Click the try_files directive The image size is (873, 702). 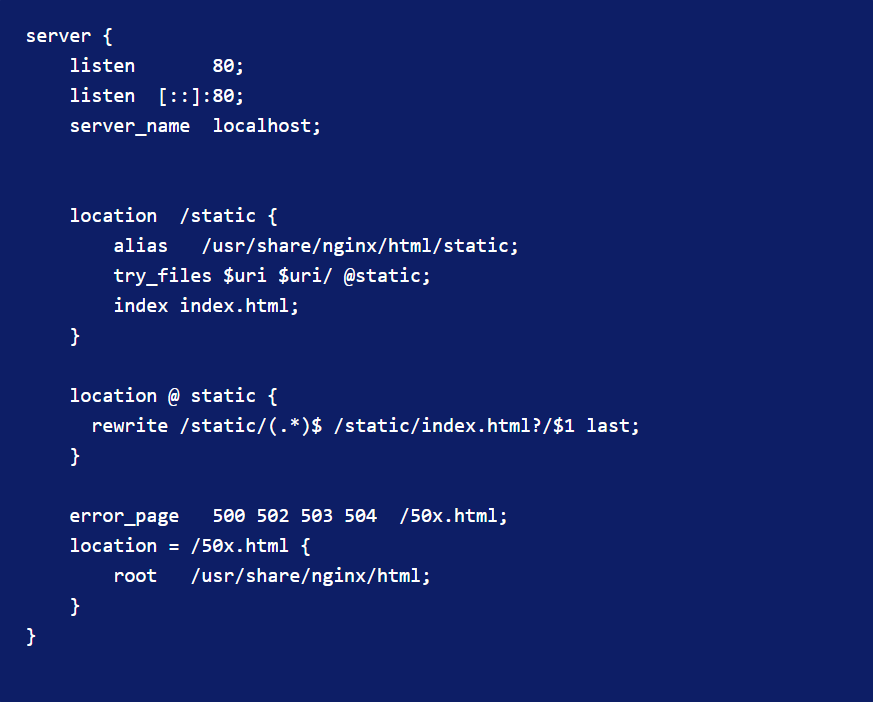[x=163, y=276]
